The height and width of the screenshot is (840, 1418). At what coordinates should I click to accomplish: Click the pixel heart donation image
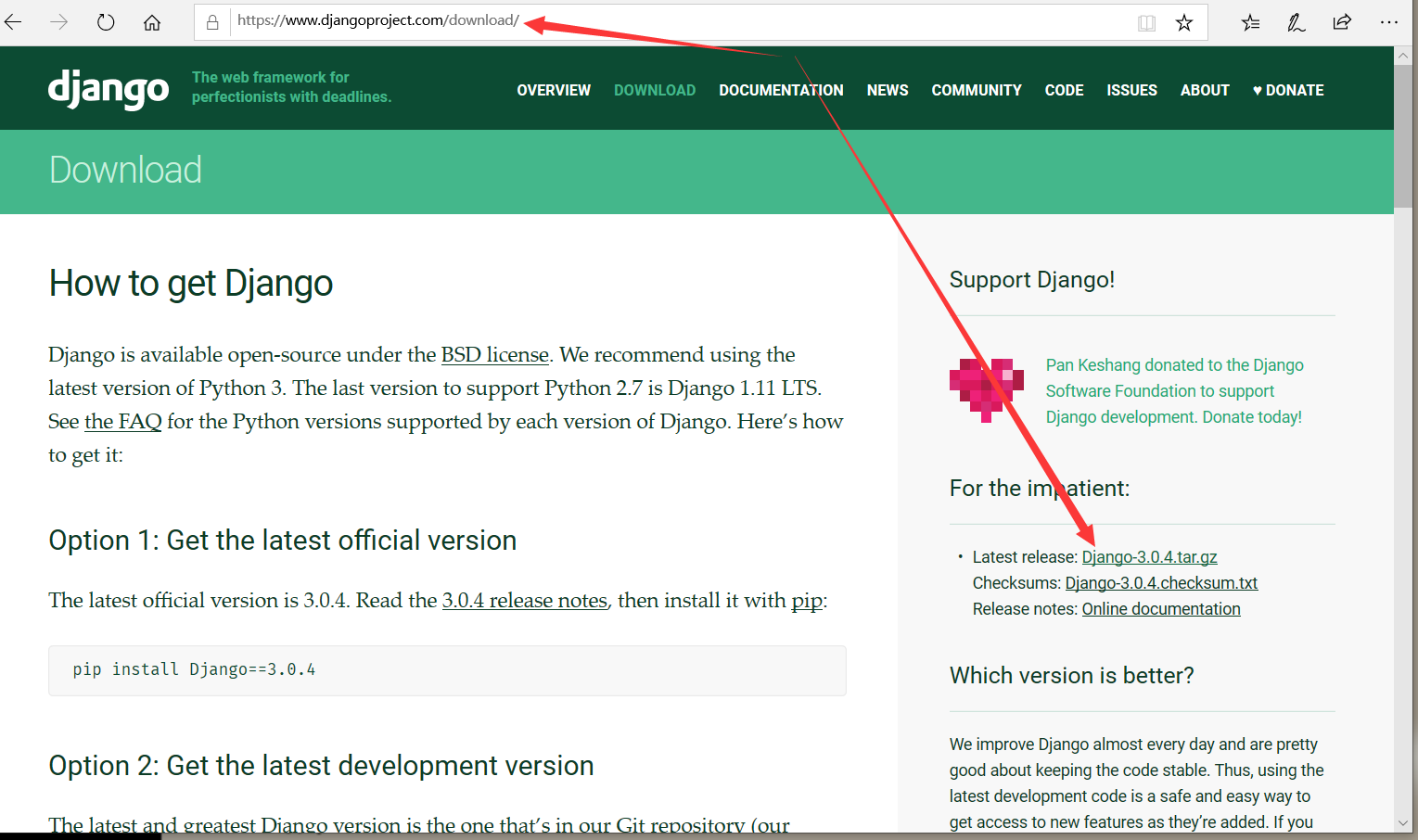coord(986,390)
